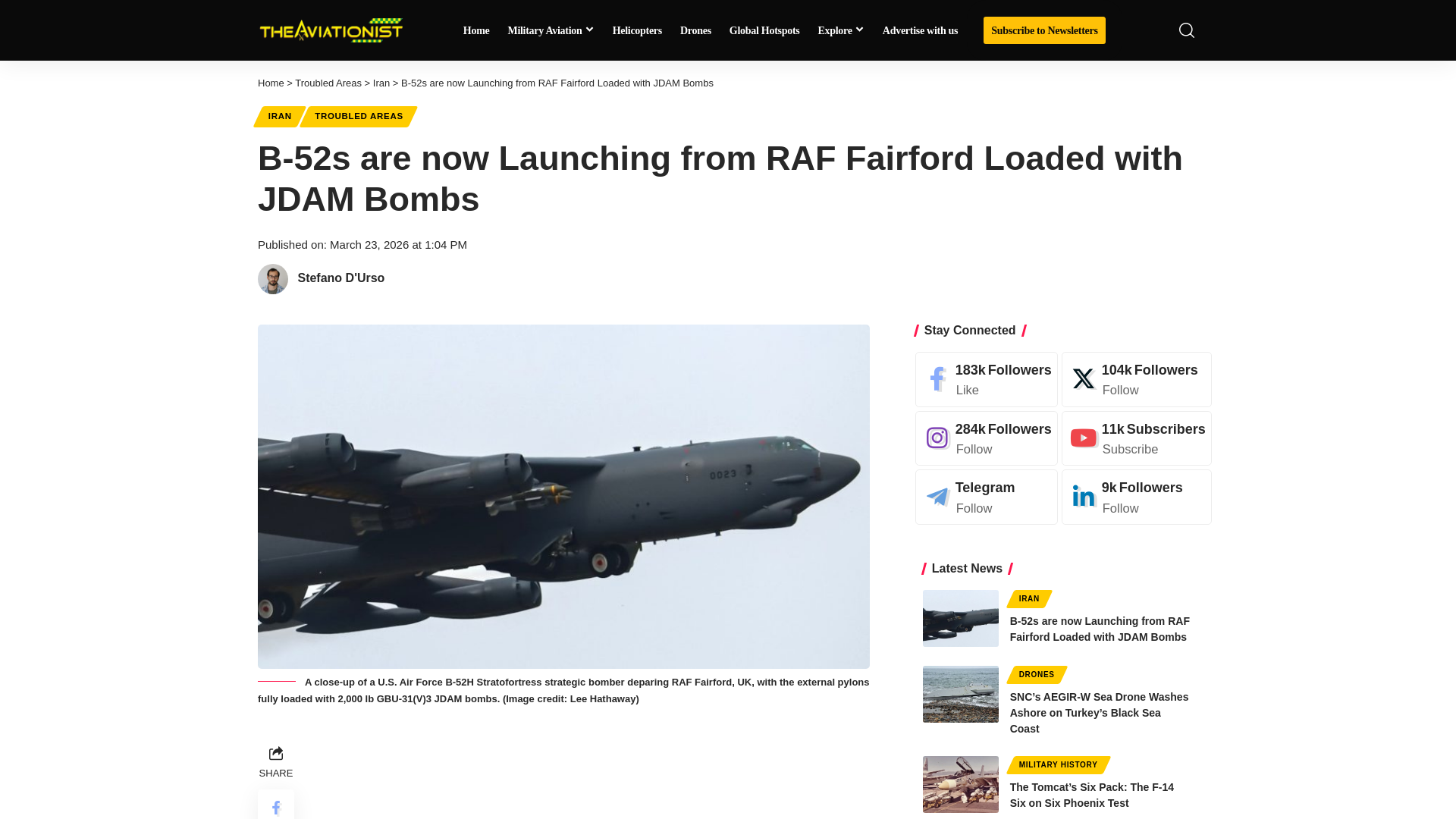
Task: Open Tomcat thumbnail in Latest News
Action: pos(961,785)
